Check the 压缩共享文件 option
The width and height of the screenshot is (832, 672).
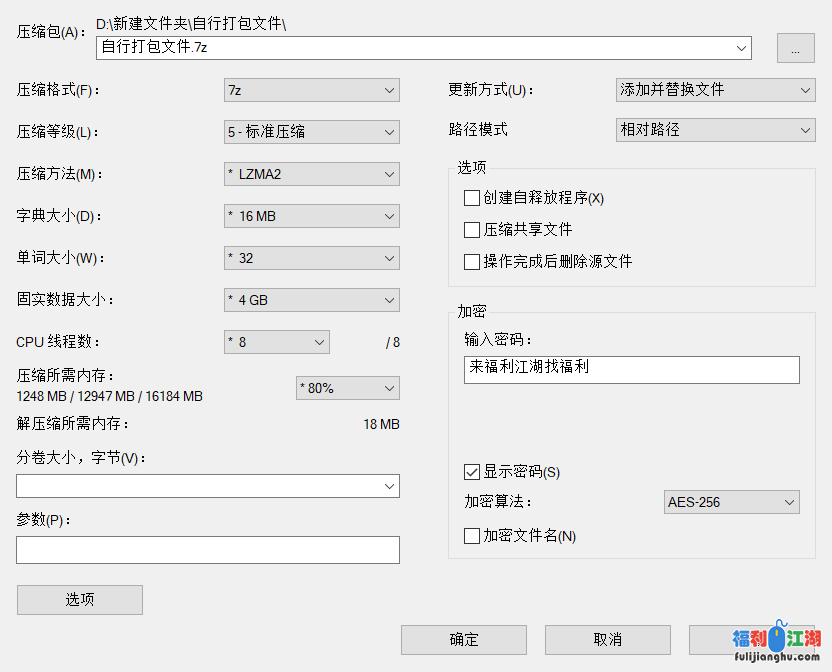pyautogui.click(x=472, y=230)
